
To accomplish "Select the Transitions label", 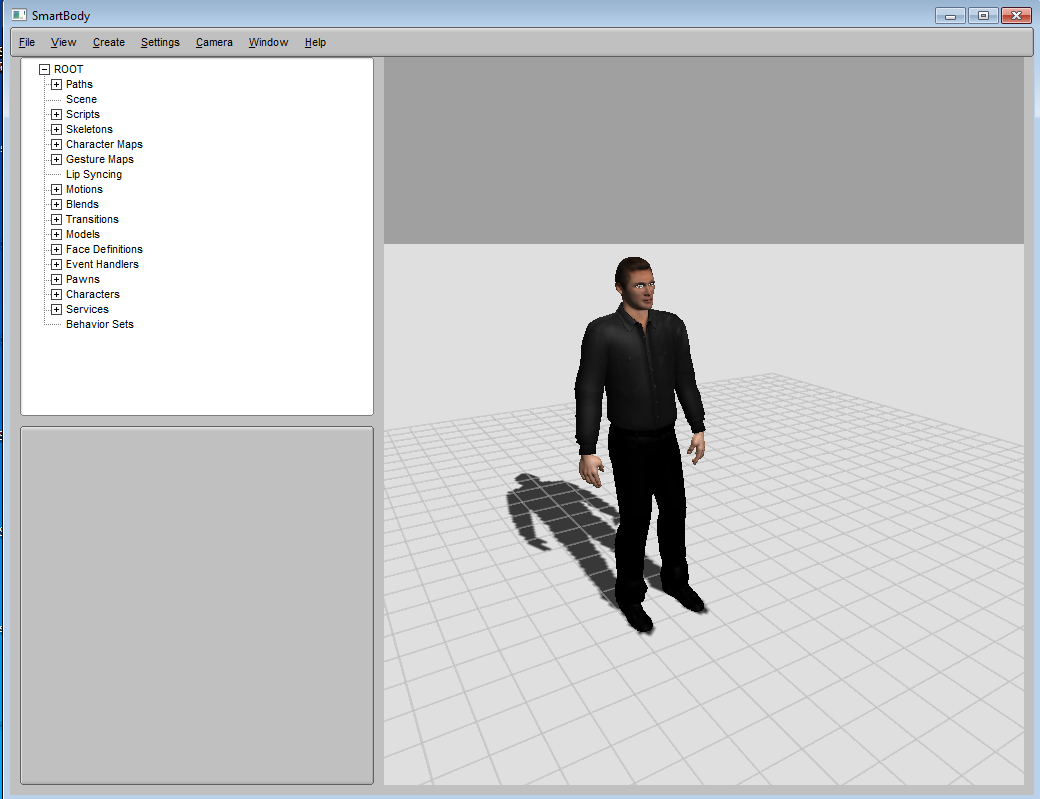I will pos(92,219).
